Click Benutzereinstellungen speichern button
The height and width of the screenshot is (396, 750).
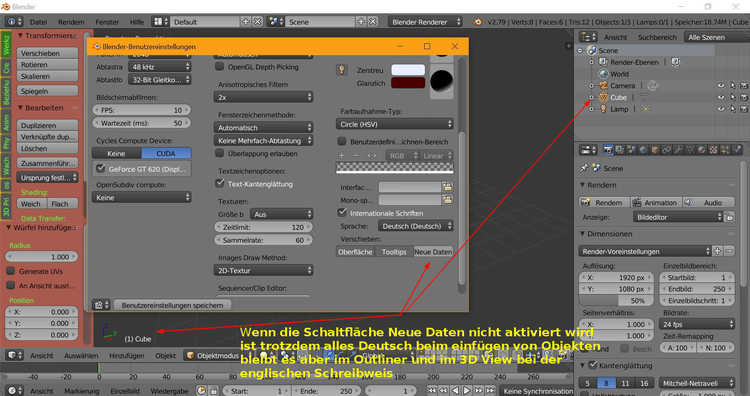pyautogui.click(x=172, y=305)
